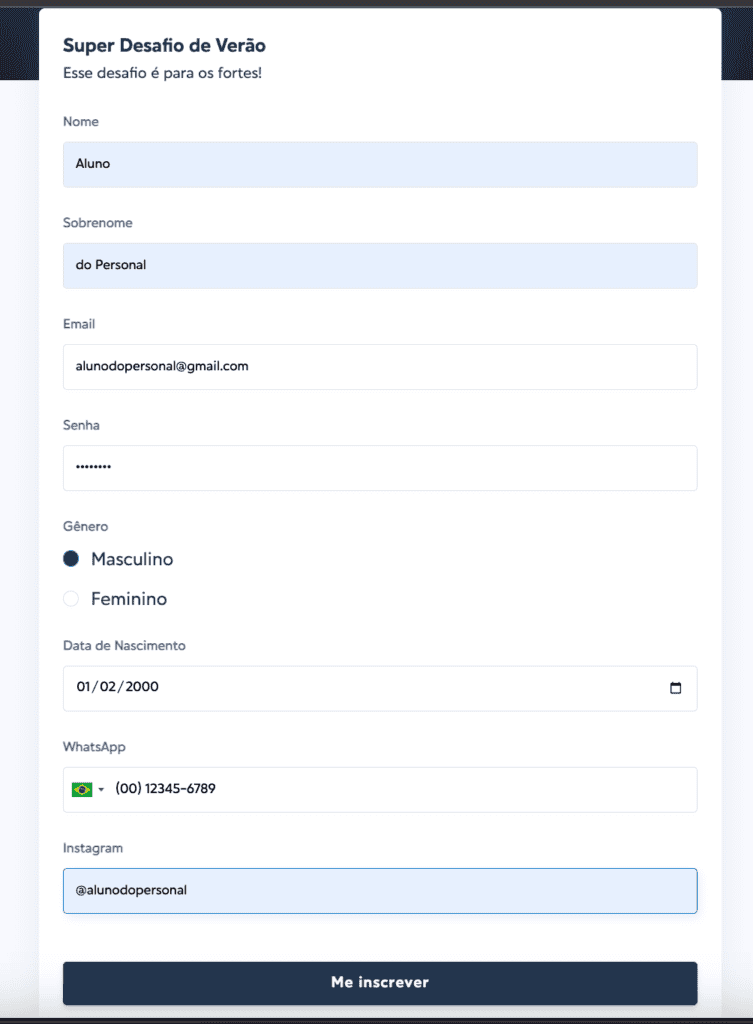The image size is (753, 1024).
Task: Click the Sobrenome field with do Personal
Action: coord(380,266)
